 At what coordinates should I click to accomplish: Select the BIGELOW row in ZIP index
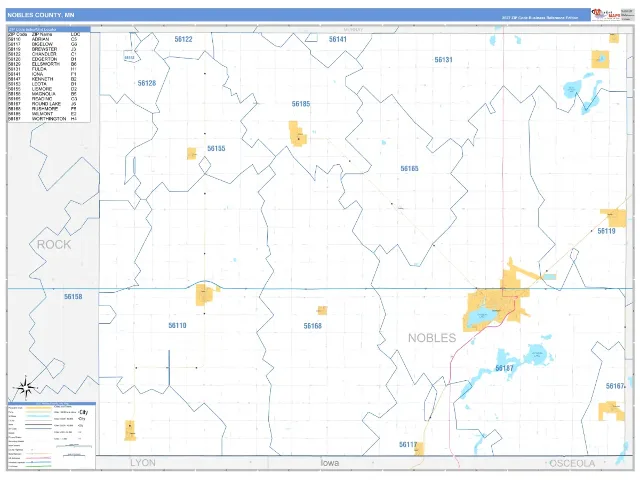pyautogui.click(x=42, y=44)
